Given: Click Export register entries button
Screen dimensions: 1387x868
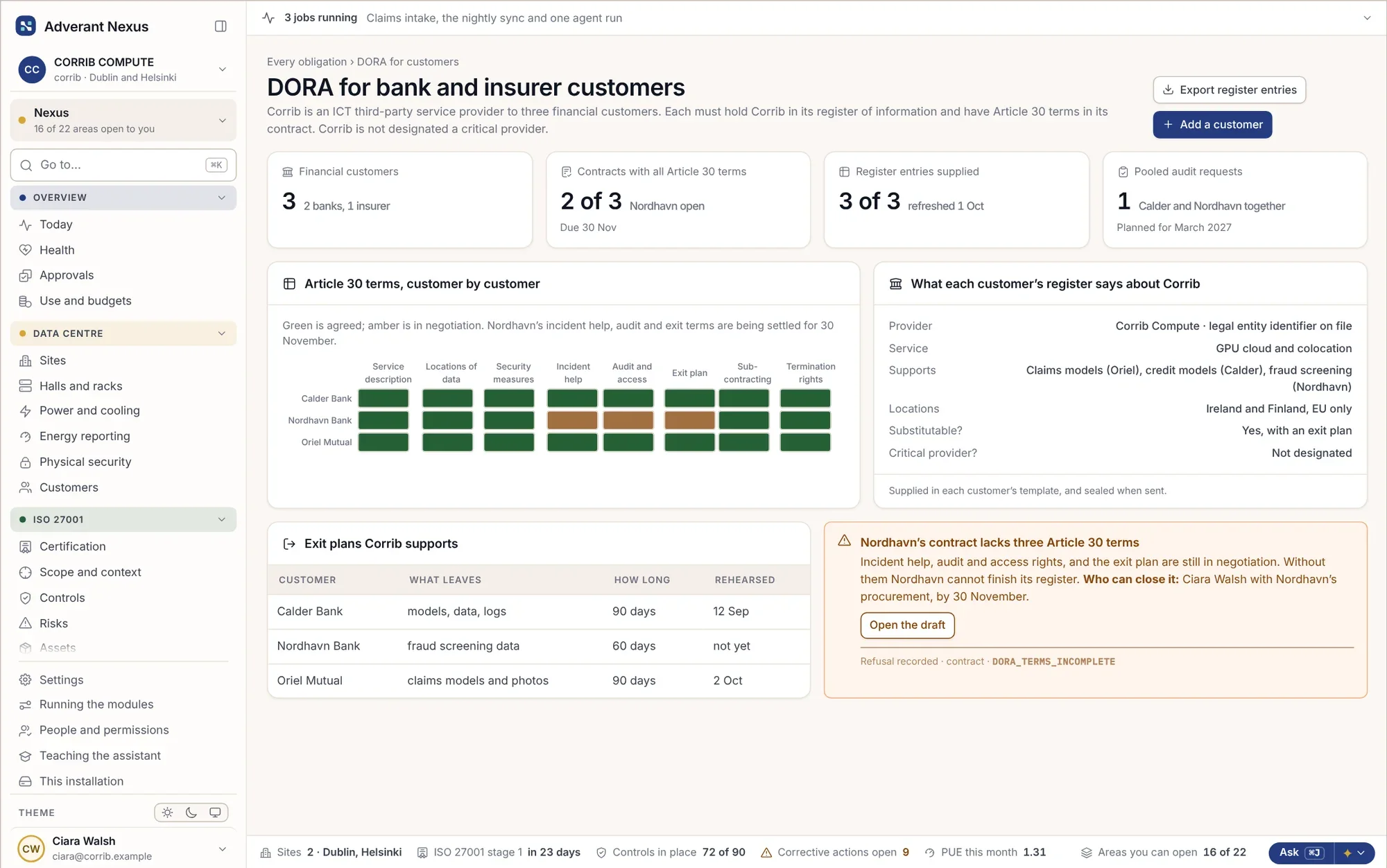Looking at the screenshot, I should 1229,90.
